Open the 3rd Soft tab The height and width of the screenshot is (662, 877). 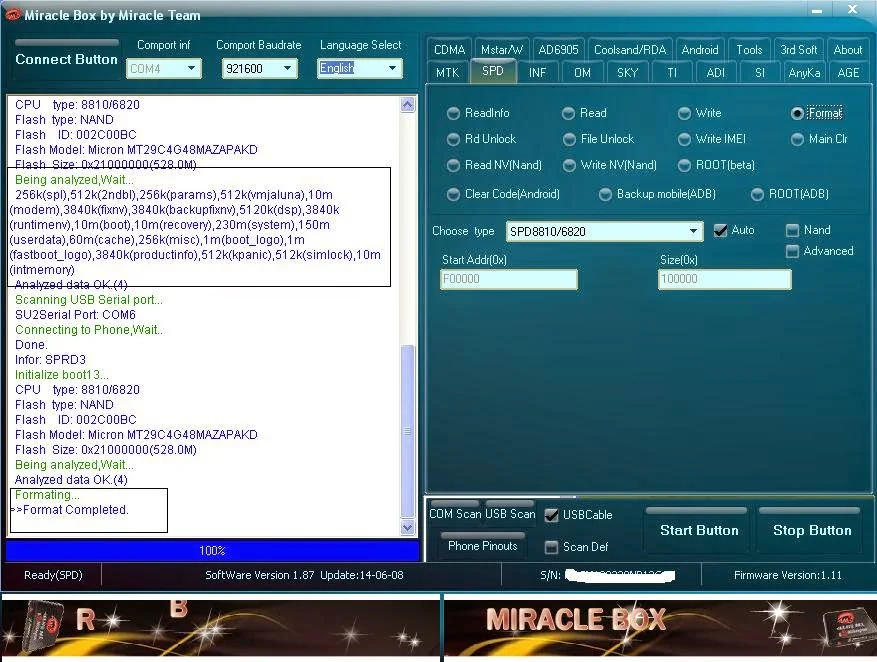coord(799,50)
